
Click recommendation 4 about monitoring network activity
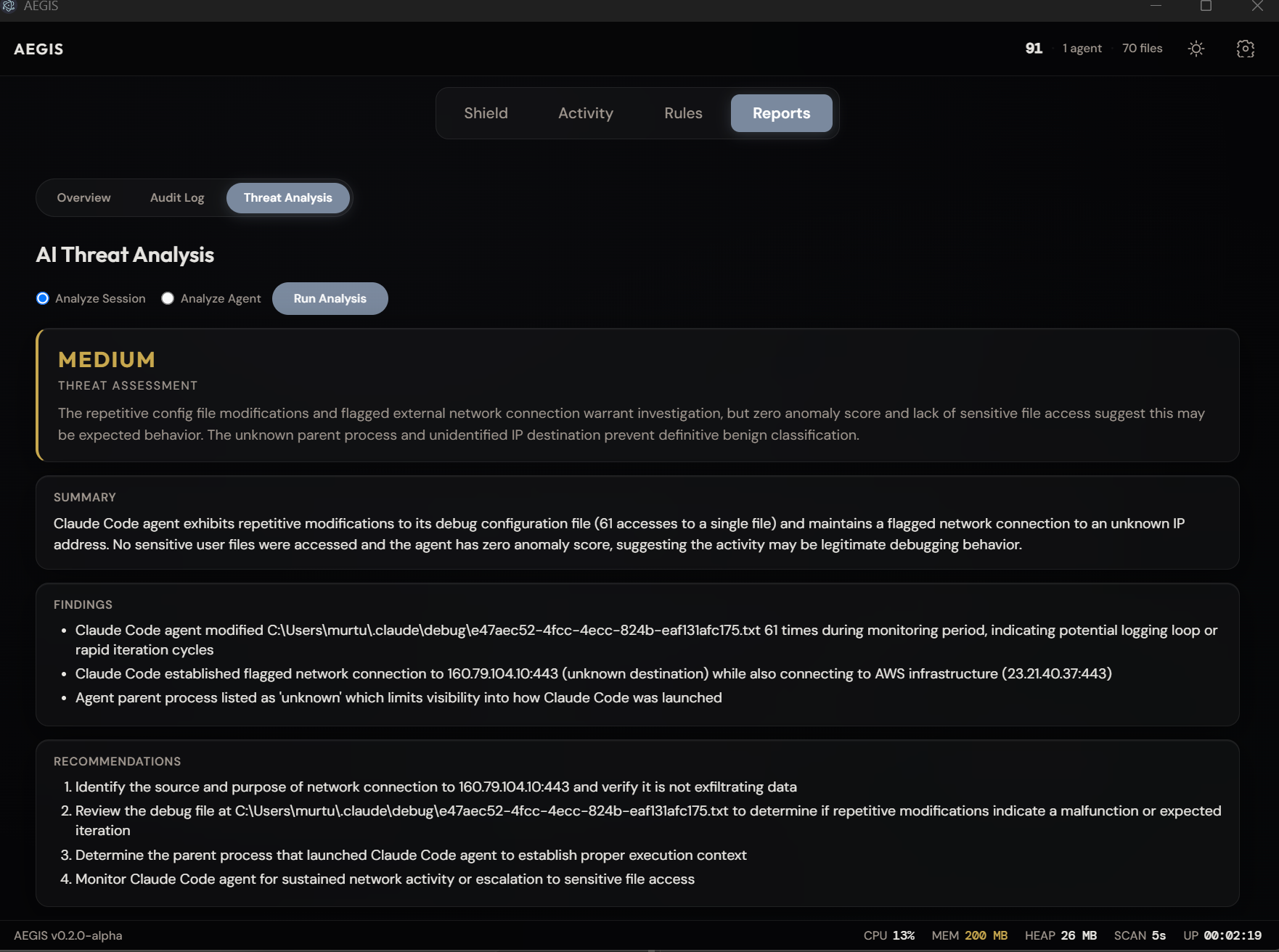tap(385, 879)
